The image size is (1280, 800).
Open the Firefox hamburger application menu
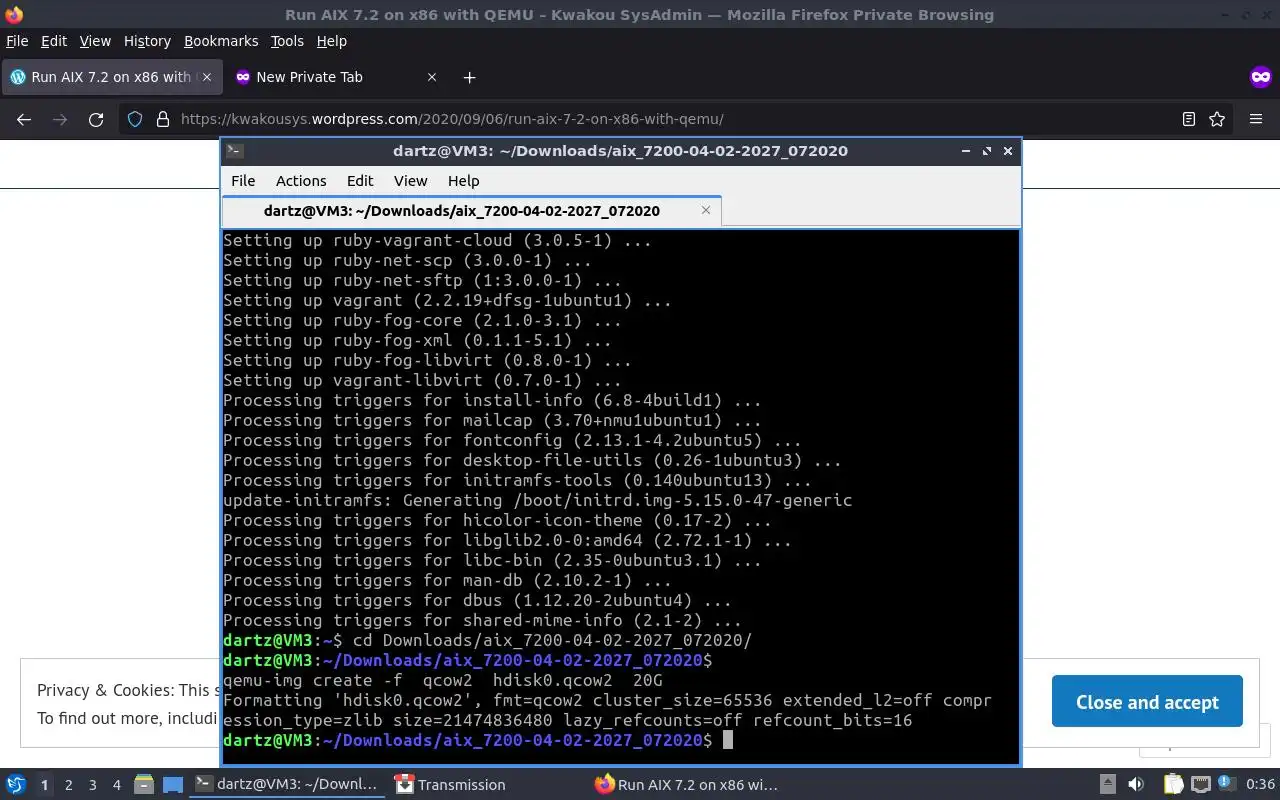click(1256, 119)
